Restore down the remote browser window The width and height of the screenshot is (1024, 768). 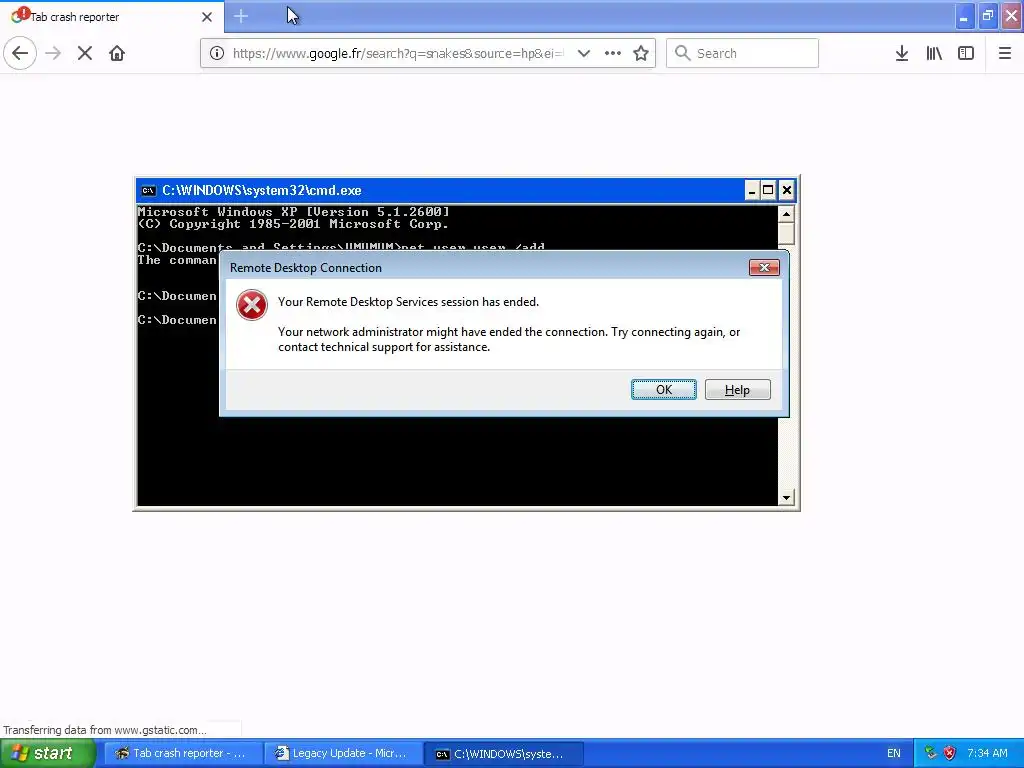tap(987, 16)
